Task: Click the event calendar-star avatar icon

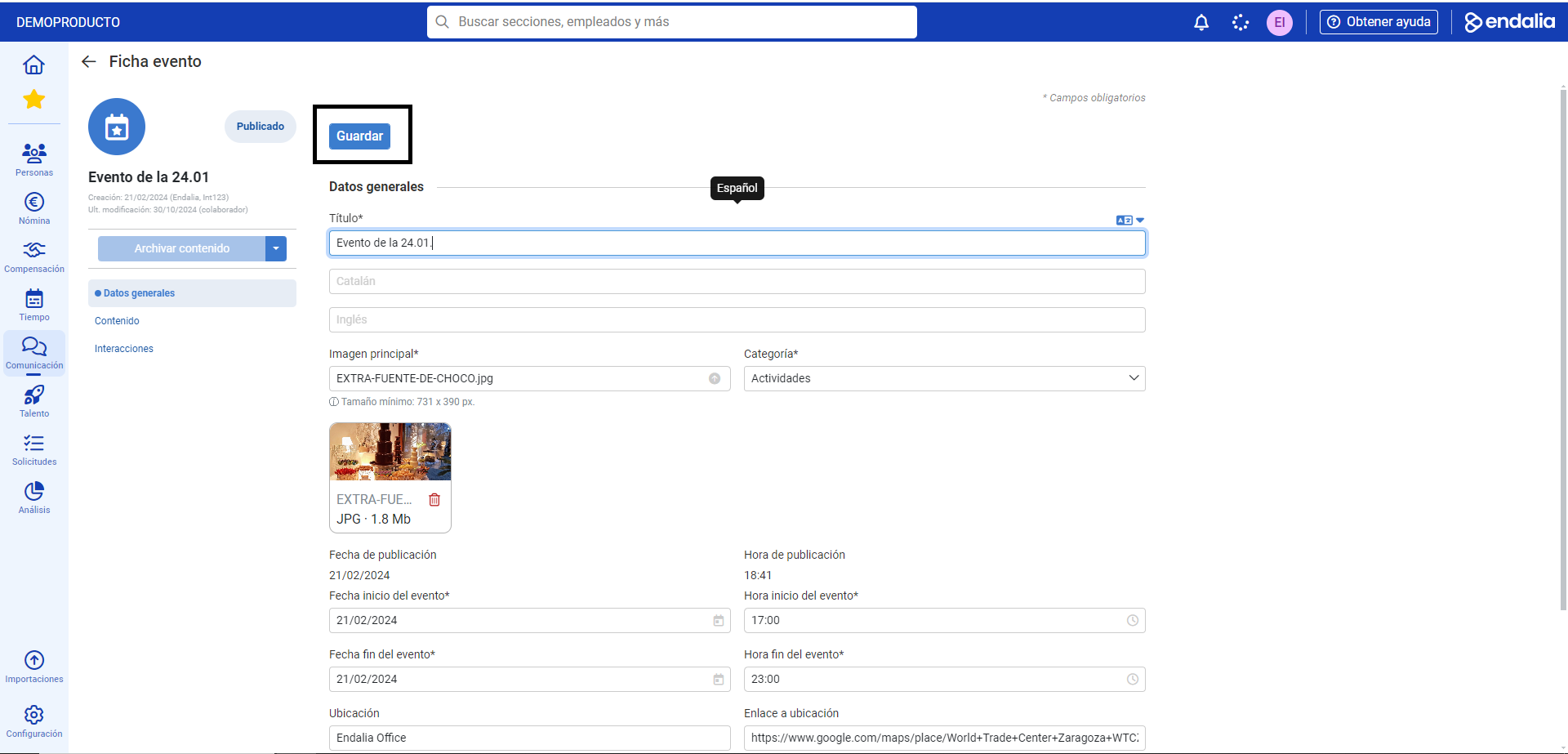Action: point(117,127)
